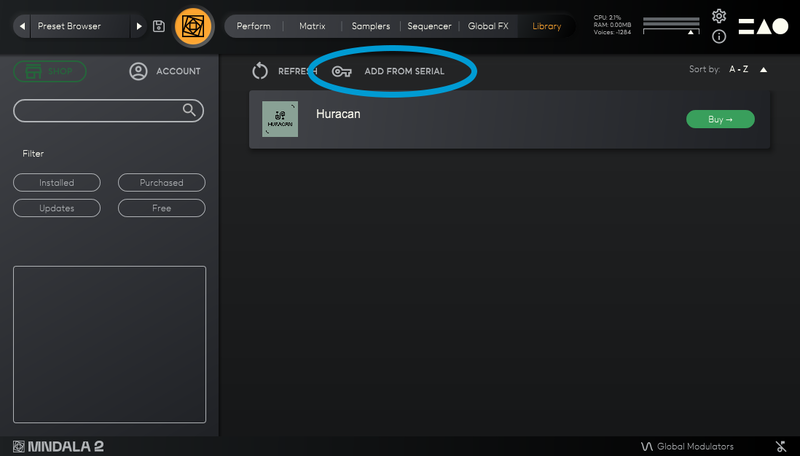Toggle the Installed filter
Image resolution: width=800 pixels, height=456 pixels.
pos(57,183)
